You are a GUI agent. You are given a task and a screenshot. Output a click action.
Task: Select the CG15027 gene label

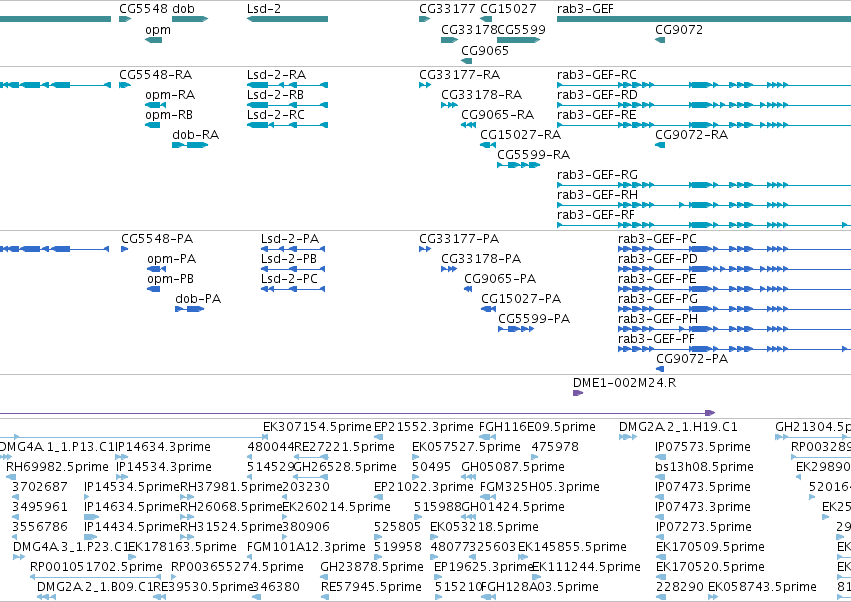coord(509,9)
